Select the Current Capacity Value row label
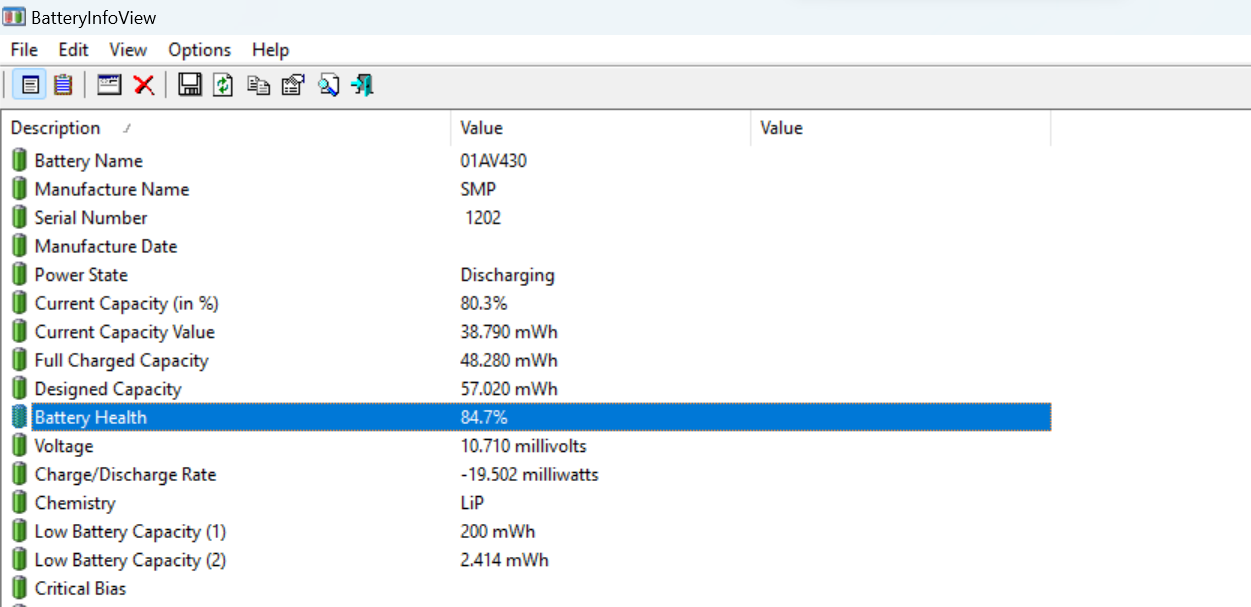1251x607 pixels. (124, 332)
